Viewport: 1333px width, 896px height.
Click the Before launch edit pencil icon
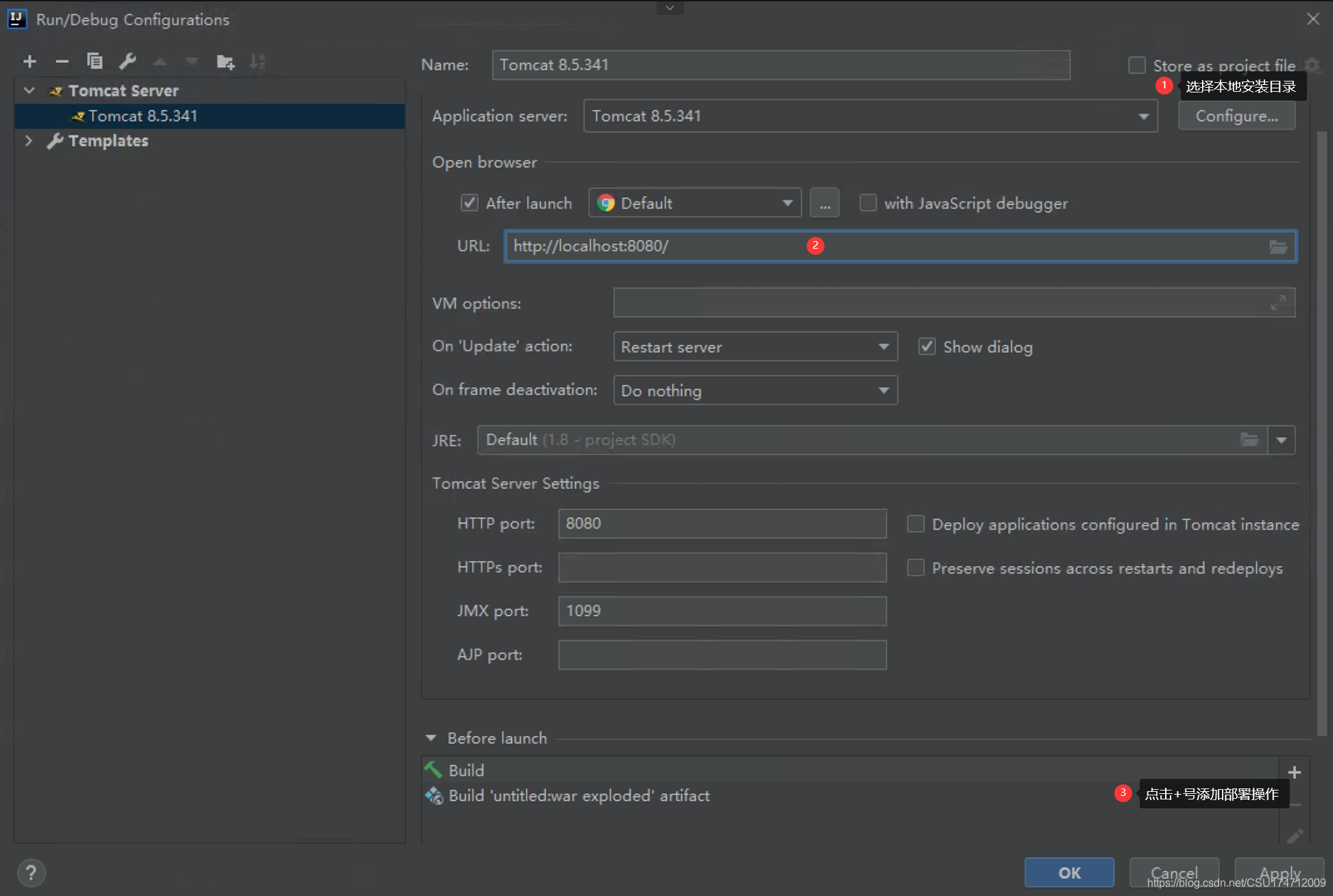[1295, 836]
